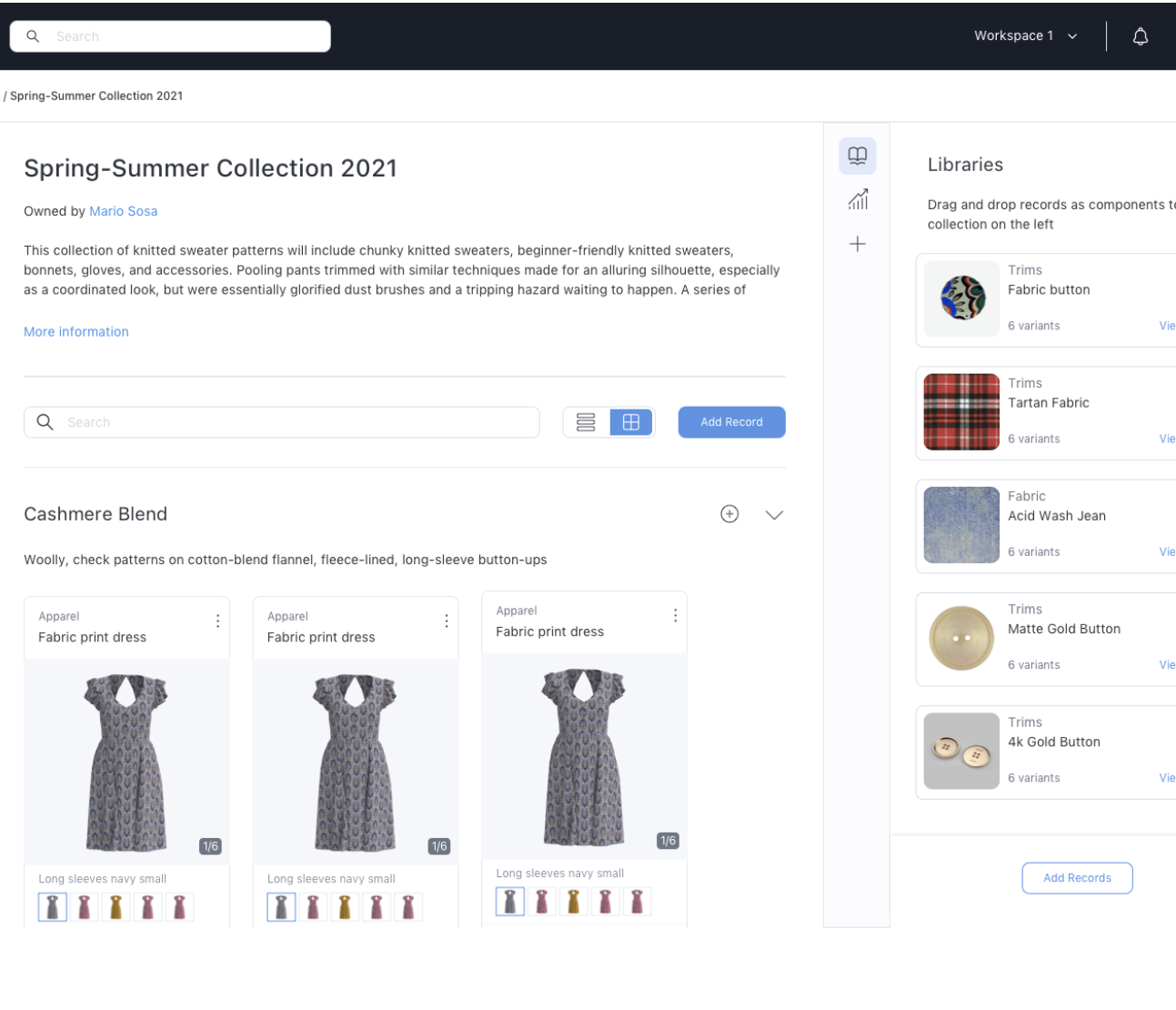Switch to grid view layout
Image resolution: width=1176 pixels, height=1010 pixels.
tap(631, 422)
